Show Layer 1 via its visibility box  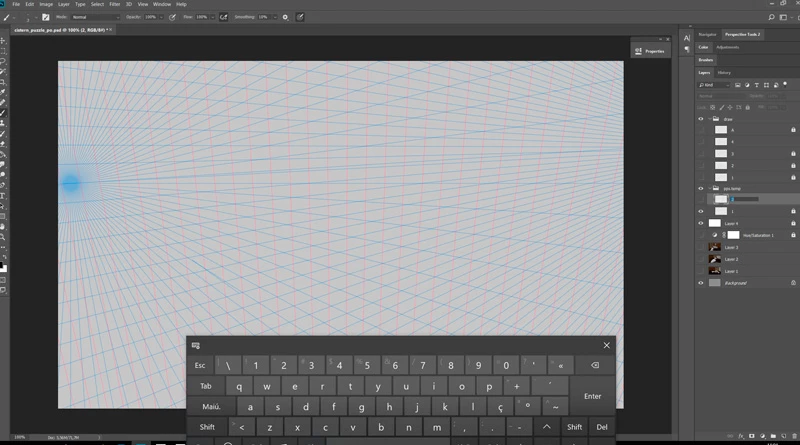(x=701, y=271)
